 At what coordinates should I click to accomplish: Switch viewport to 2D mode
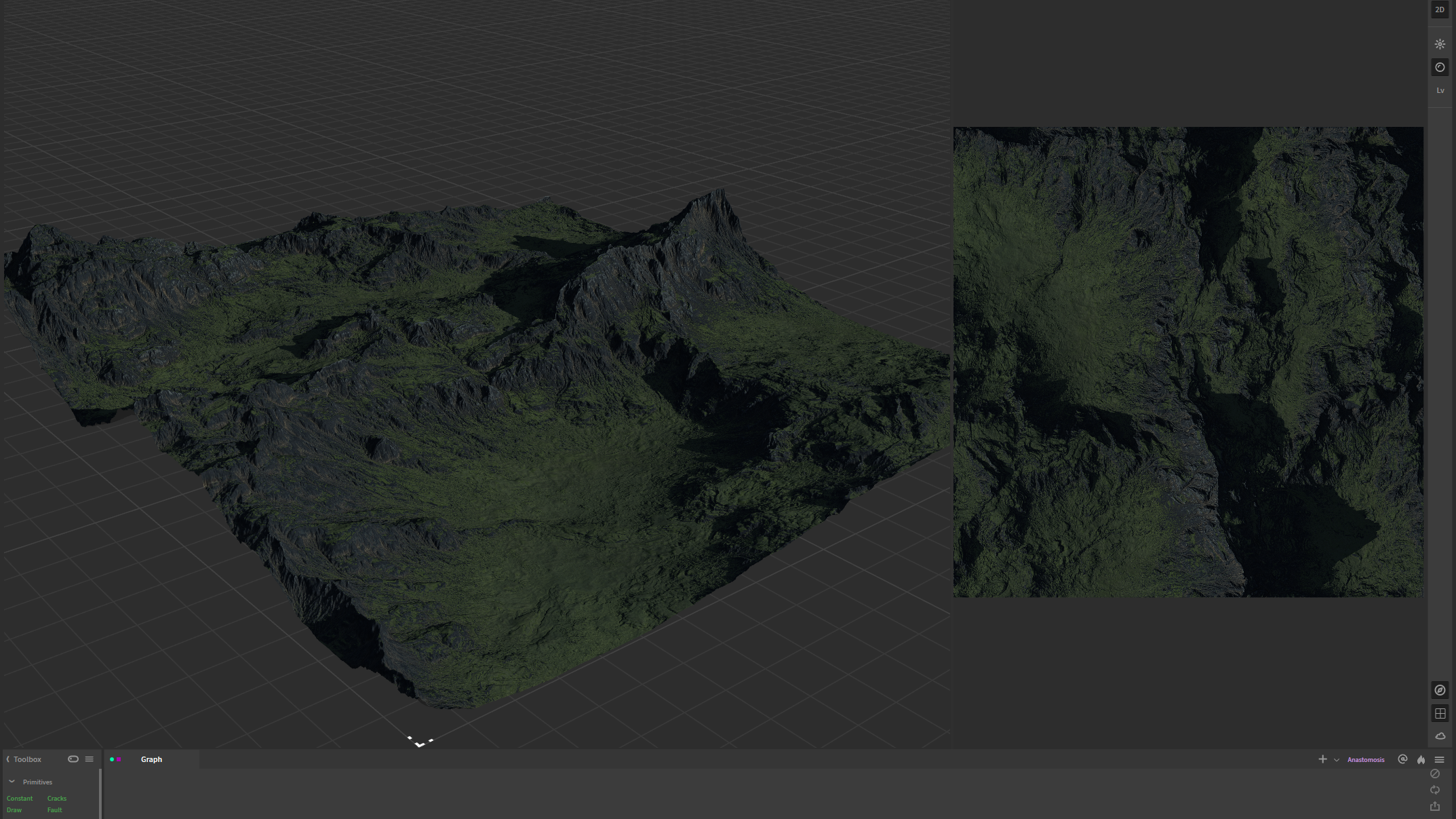pos(1440,9)
